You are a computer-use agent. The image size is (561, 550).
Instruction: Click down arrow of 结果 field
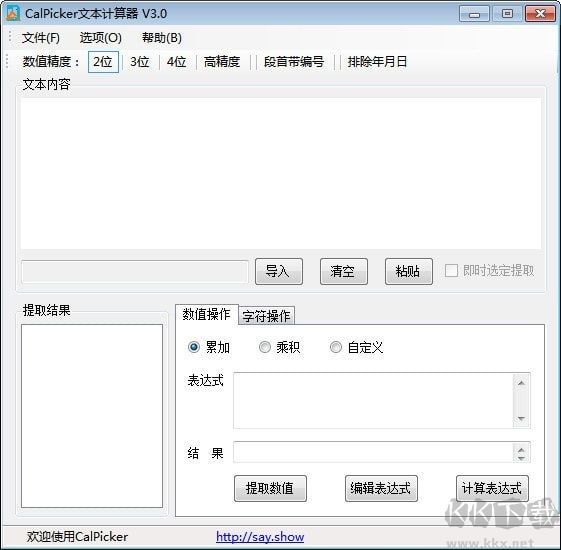pos(521,458)
